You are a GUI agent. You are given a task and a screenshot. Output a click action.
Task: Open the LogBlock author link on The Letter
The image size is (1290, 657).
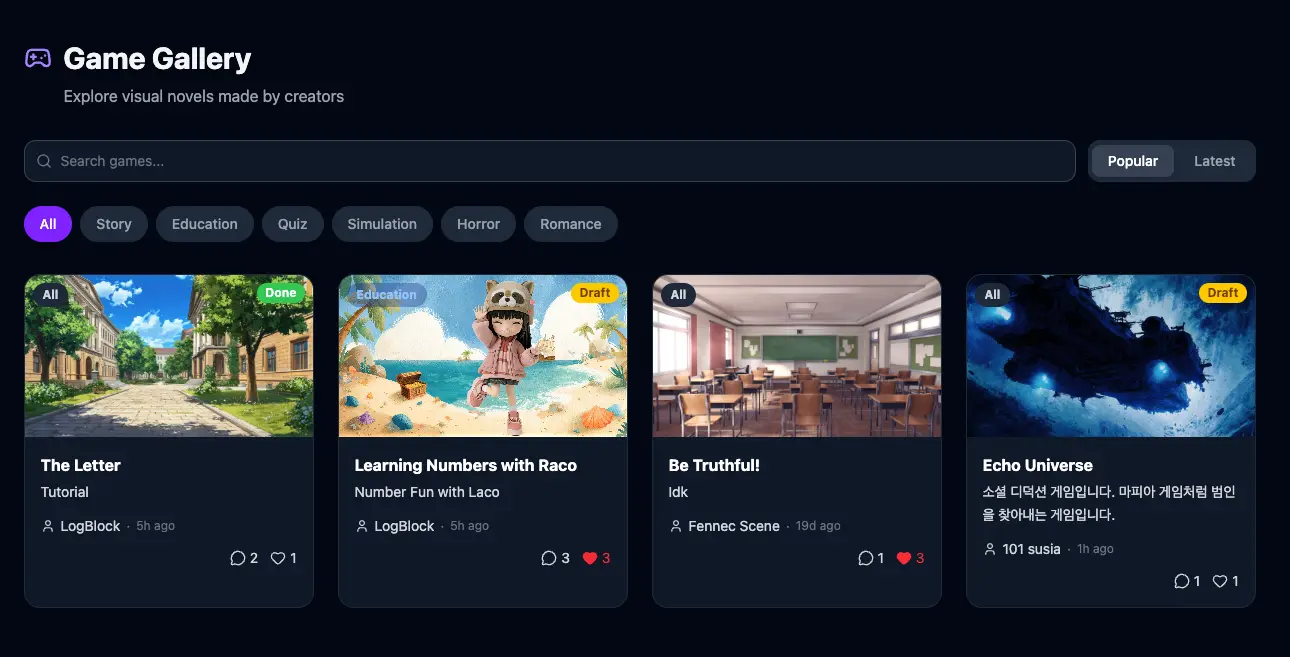(90, 526)
